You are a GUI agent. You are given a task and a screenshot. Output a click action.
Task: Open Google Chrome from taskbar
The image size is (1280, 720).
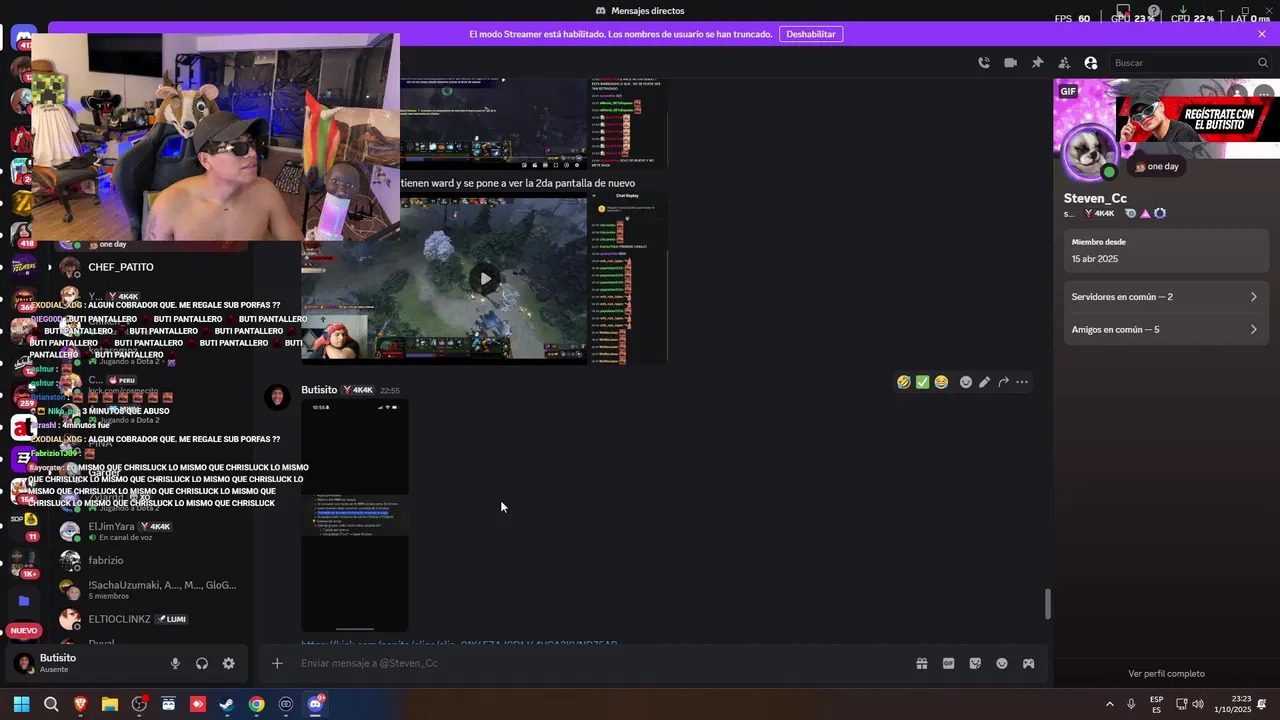coord(257,704)
